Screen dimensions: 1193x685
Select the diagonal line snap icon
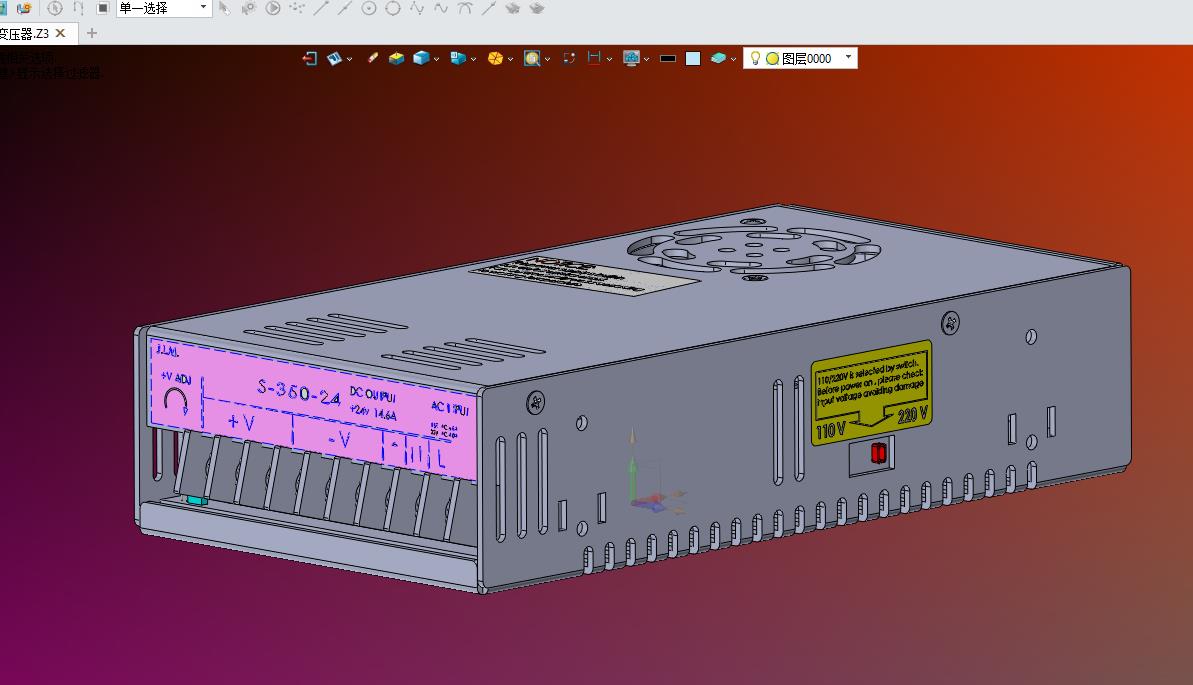(x=489, y=8)
